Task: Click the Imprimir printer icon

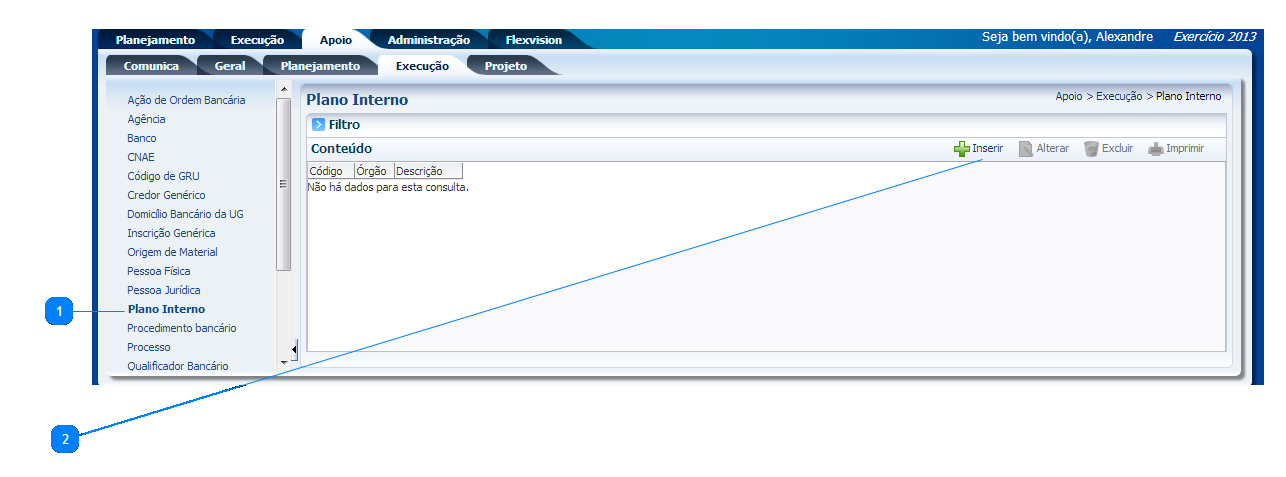Action: [x=1155, y=149]
